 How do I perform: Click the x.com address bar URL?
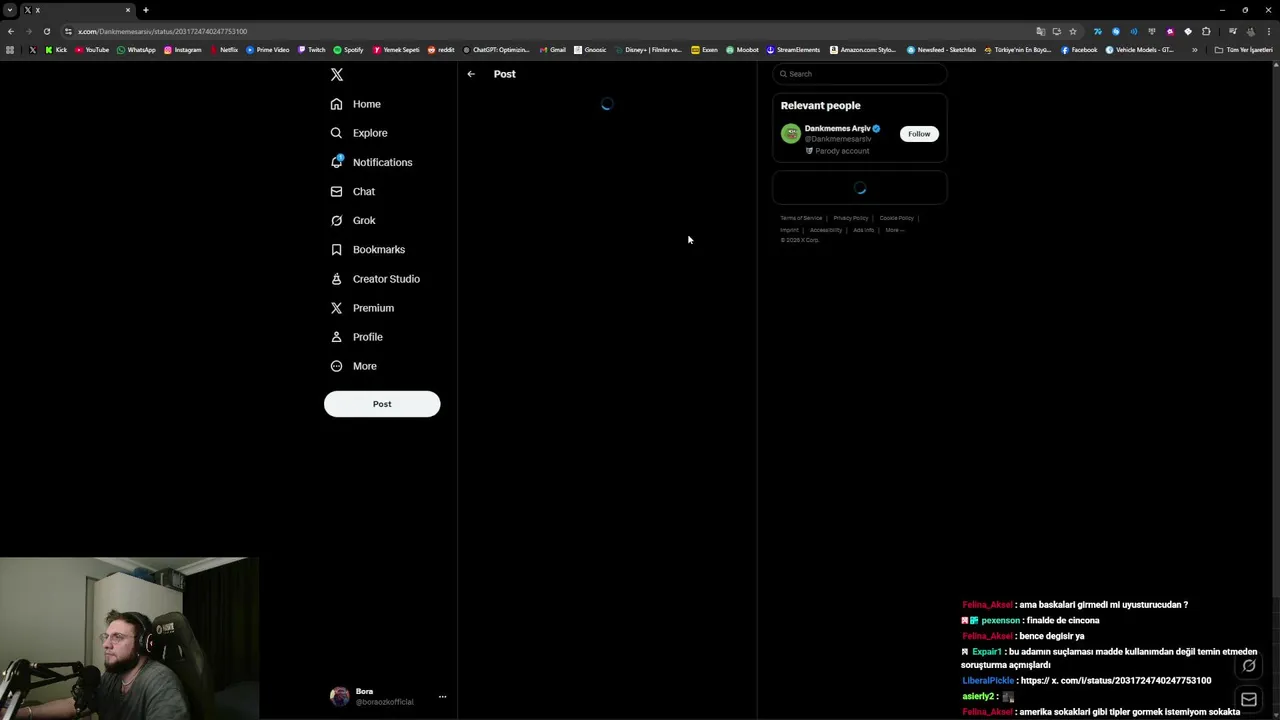163,31
